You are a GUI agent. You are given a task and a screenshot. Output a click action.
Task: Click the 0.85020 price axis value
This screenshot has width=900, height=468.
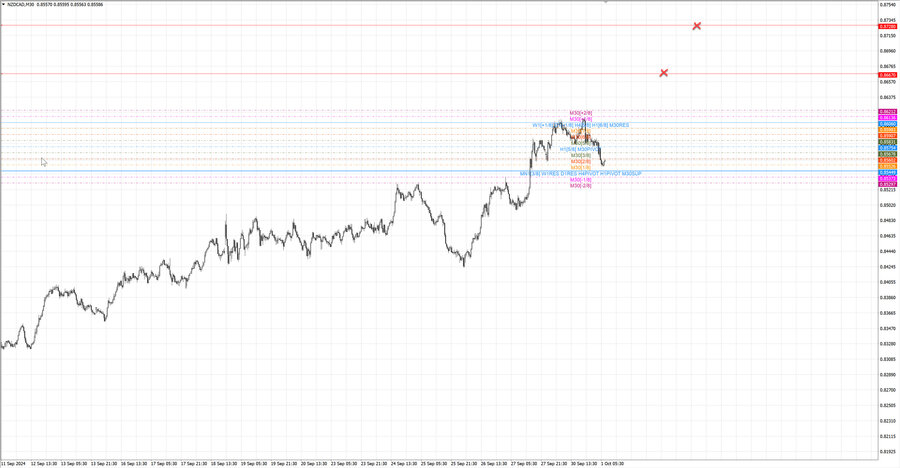[888, 205]
